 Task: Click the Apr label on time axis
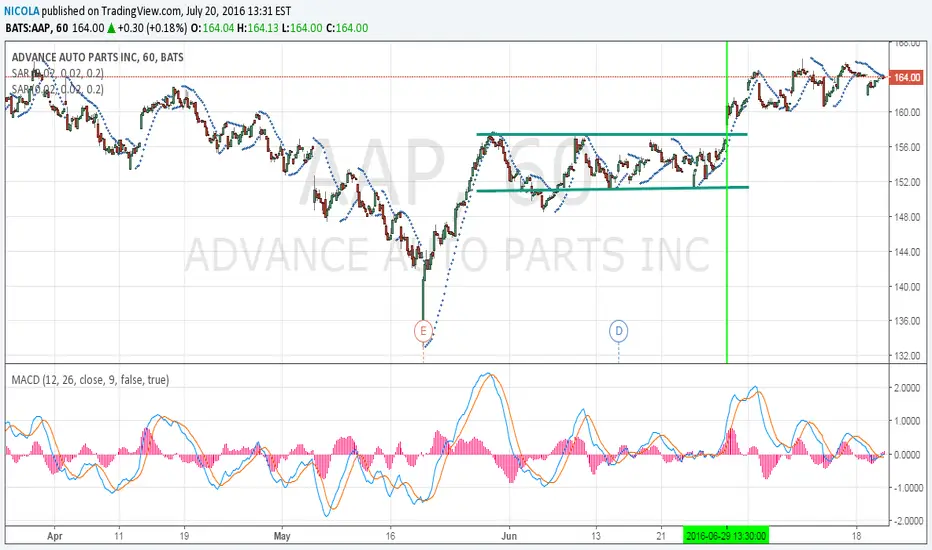coord(55,536)
